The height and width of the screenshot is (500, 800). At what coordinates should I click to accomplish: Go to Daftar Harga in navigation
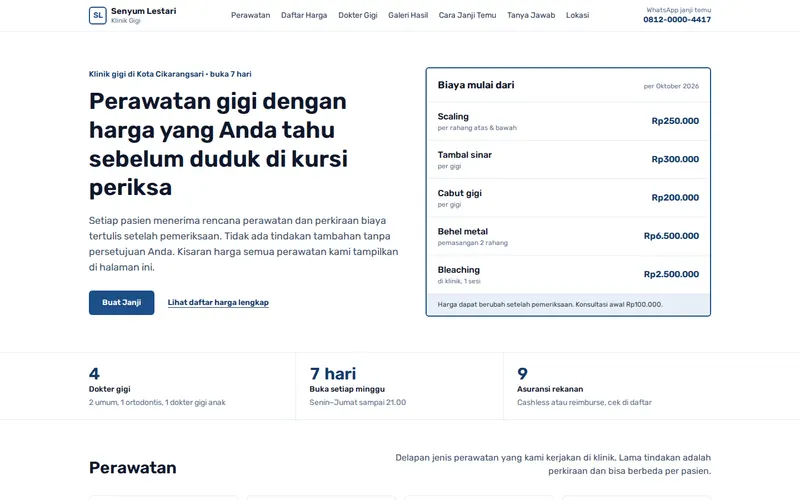pyautogui.click(x=304, y=15)
